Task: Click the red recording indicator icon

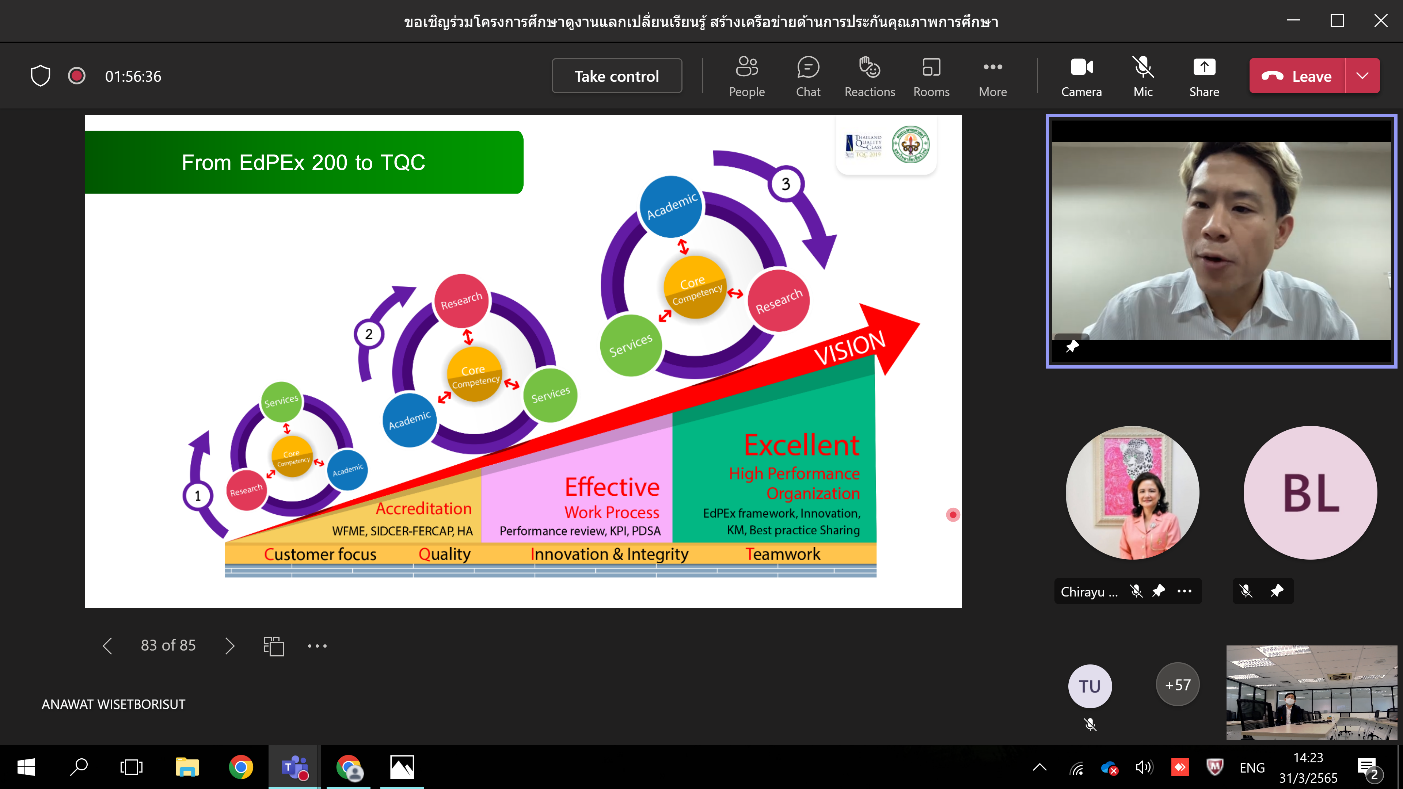Action: click(76, 76)
